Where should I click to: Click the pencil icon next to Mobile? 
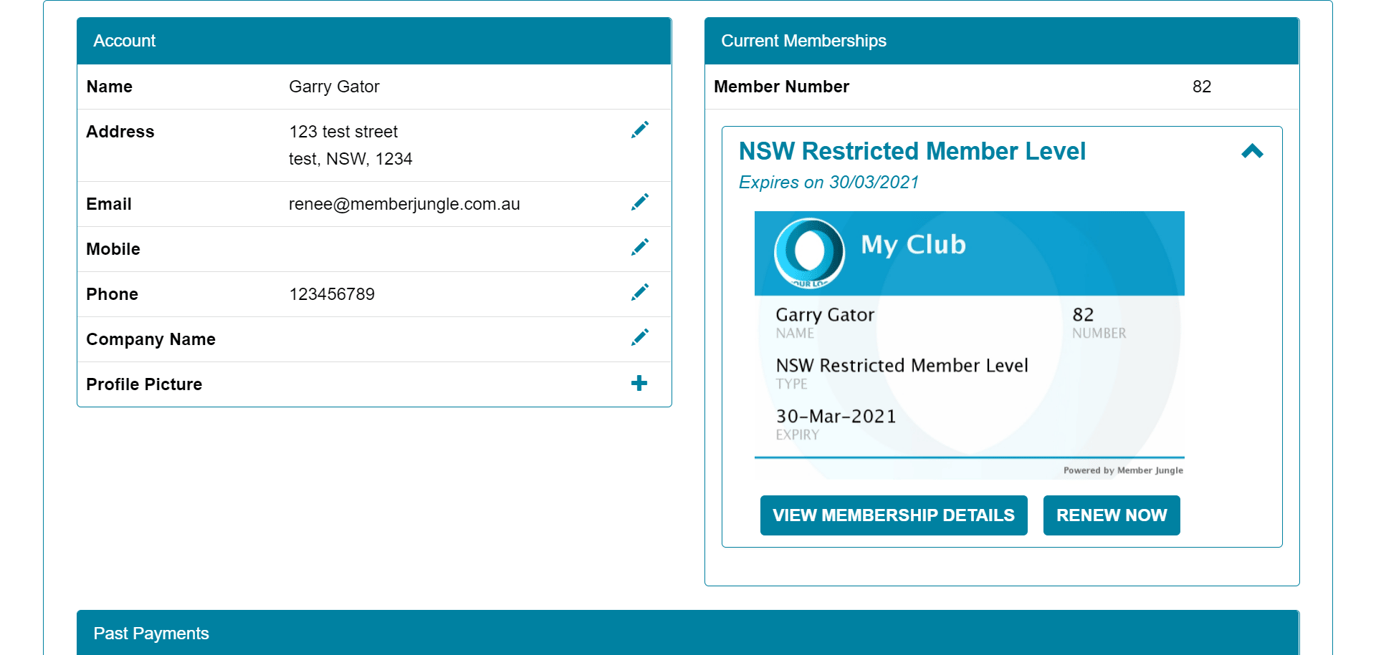(x=640, y=247)
